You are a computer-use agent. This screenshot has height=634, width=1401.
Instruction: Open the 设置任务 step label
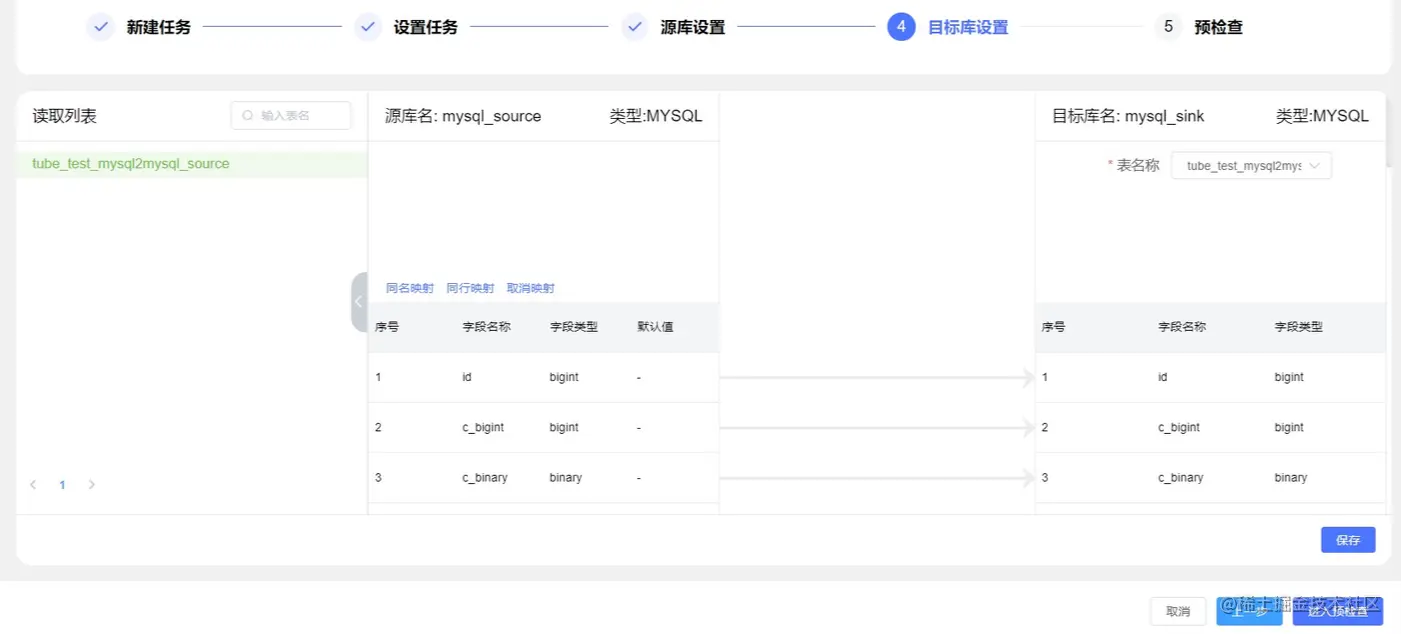point(426,28)
